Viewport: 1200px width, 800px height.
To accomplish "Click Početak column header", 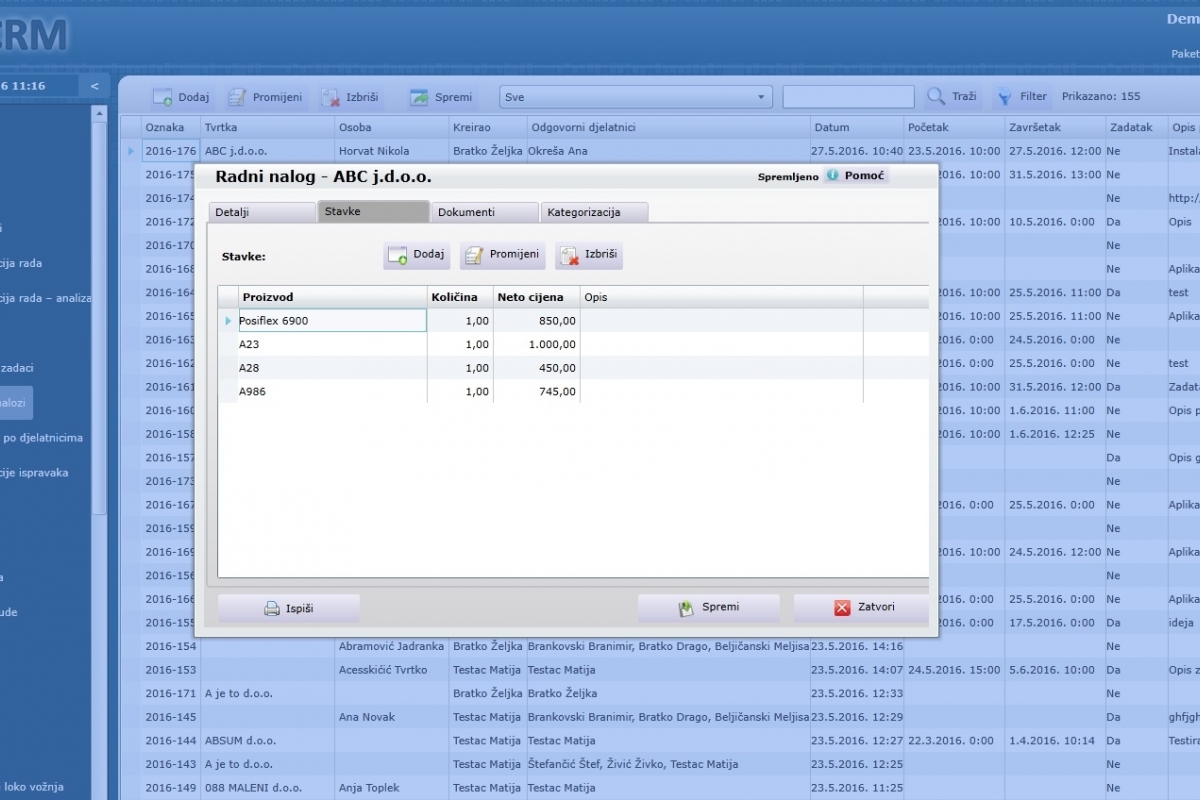I will click(x=954, y=127).
